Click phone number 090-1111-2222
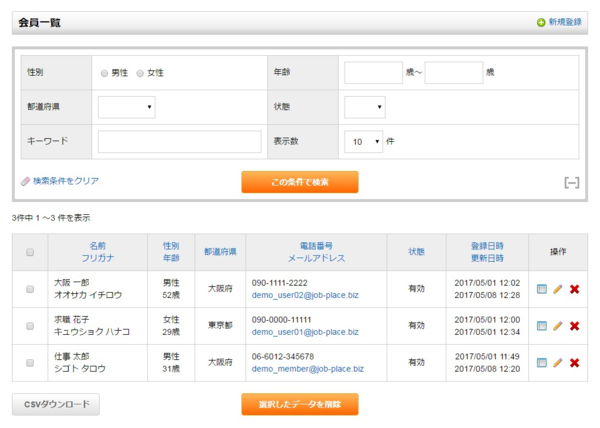600x428 pixels. (279, 283)
